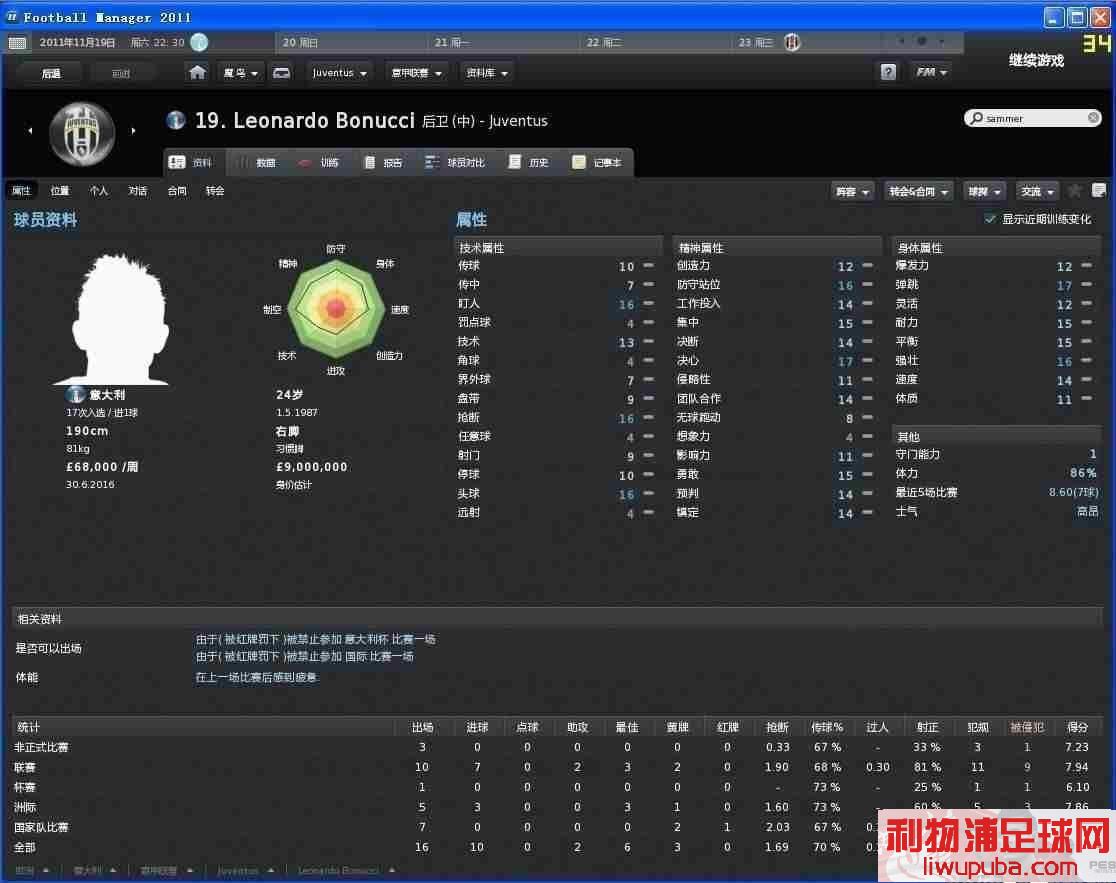
Task: Click the round icon beside the time 22:30
Action: [199, 43]
